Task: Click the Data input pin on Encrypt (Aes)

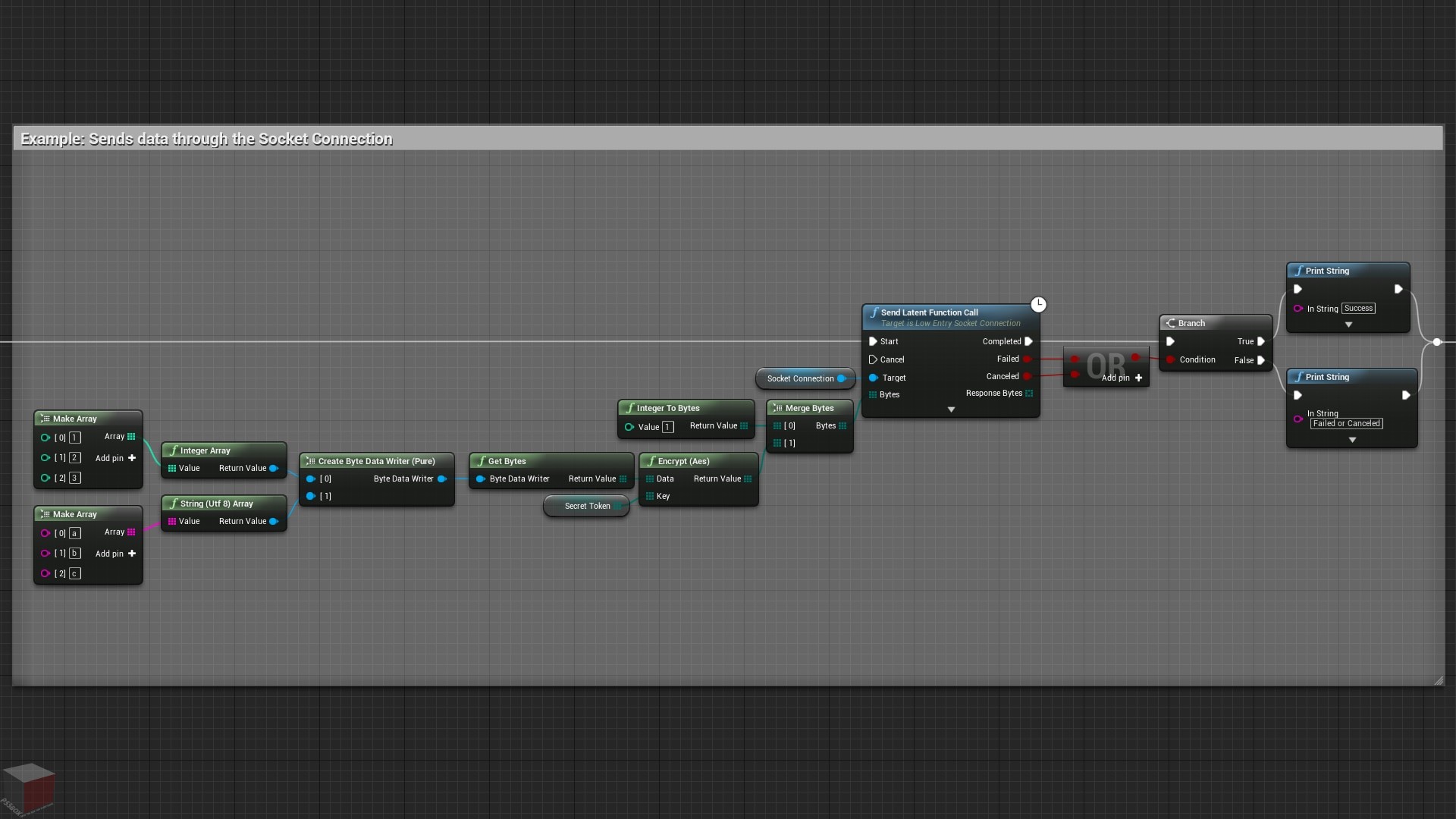Action: coord(650,479)
